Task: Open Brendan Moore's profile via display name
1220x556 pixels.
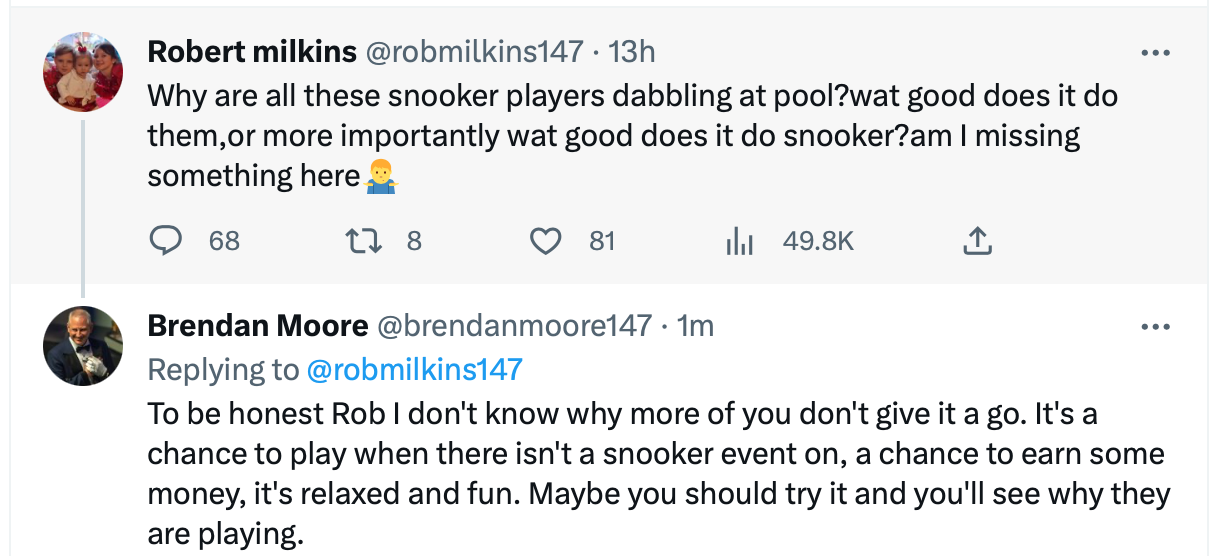Action: 258,326
